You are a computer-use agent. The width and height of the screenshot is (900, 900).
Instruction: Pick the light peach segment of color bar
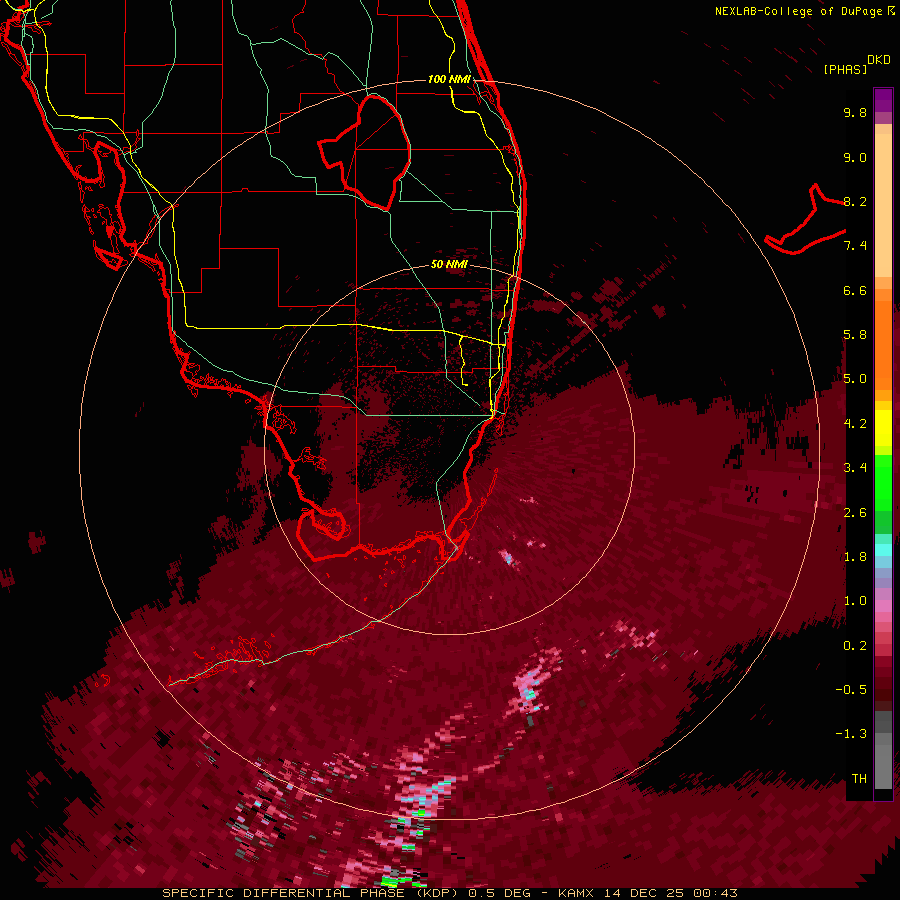click(x=883, y=205)
